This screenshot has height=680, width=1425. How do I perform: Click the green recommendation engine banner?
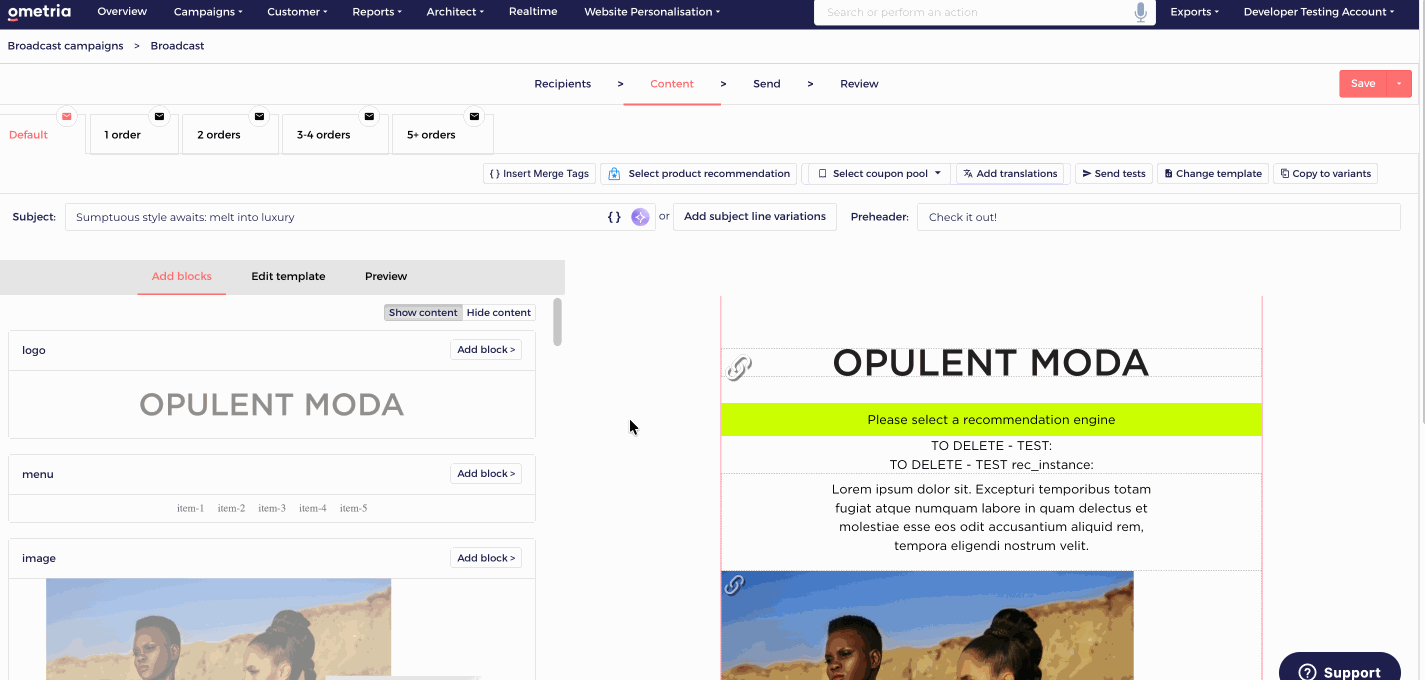click(x=991, y=420)
